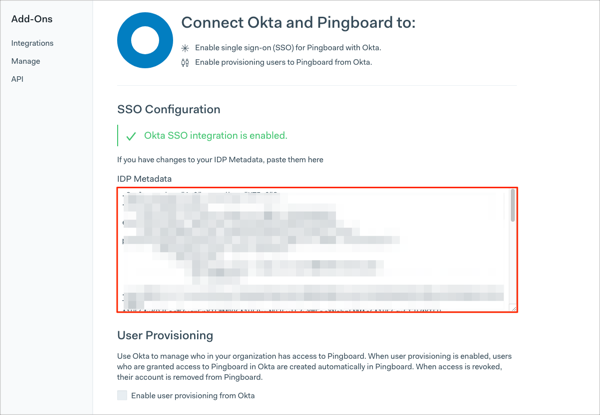The width and height of the screenshot is (600, 415).
Task: Open Integrations in the sidebar
Action: point(32,43)
